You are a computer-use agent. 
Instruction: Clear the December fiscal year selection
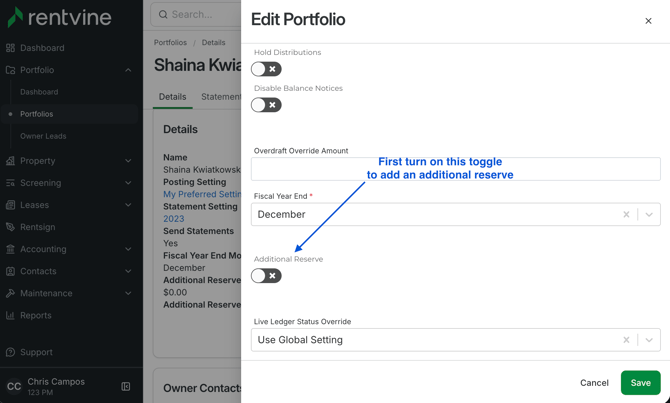click(x=626, y=215)
